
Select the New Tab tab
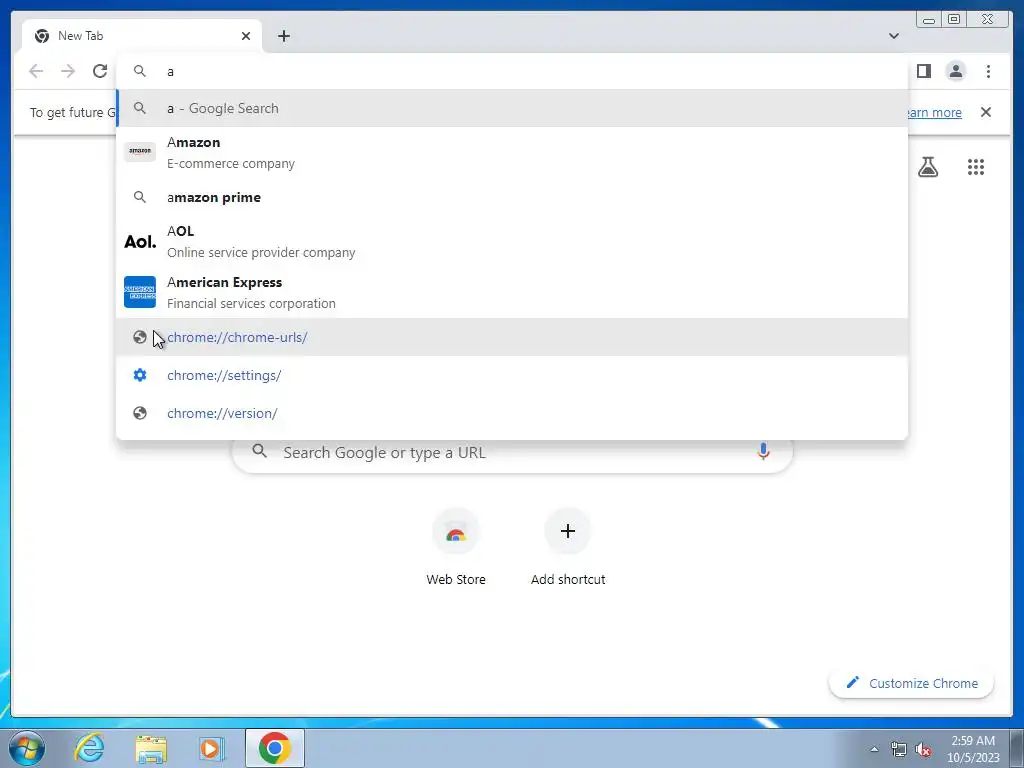click(142, 36)
